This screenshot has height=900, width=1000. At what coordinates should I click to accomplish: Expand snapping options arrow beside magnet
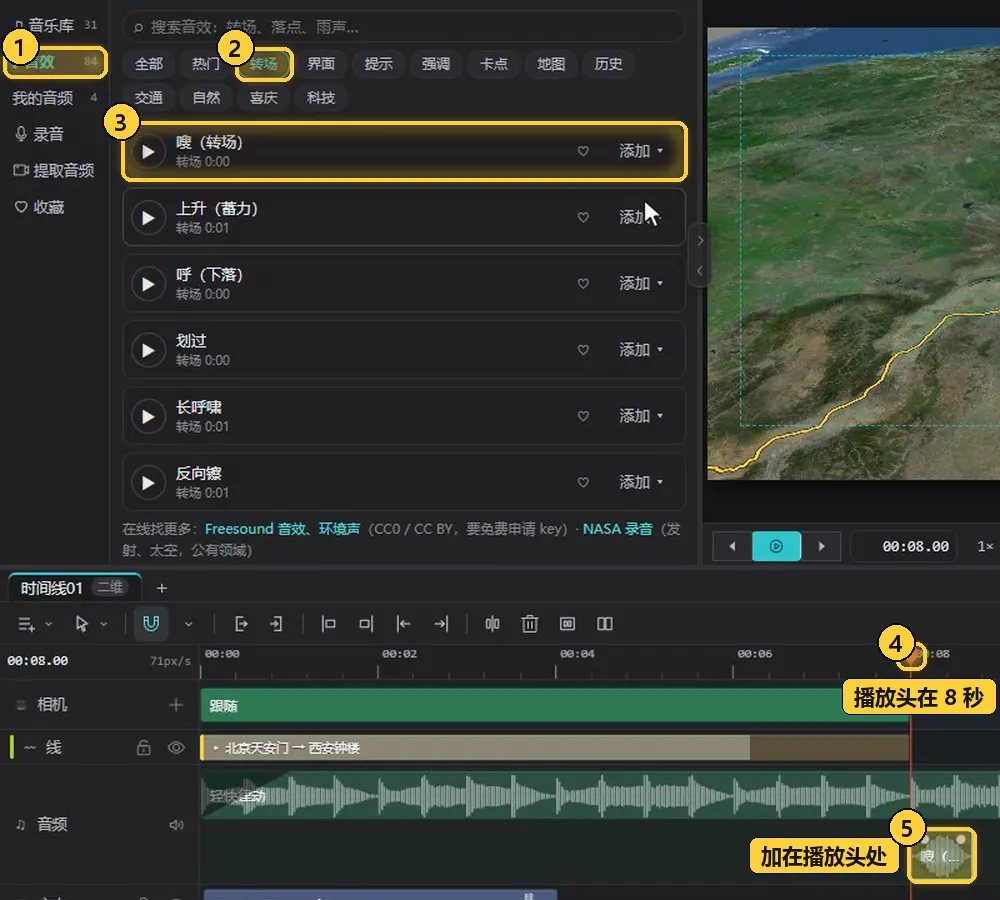click(x=188, y=624)
